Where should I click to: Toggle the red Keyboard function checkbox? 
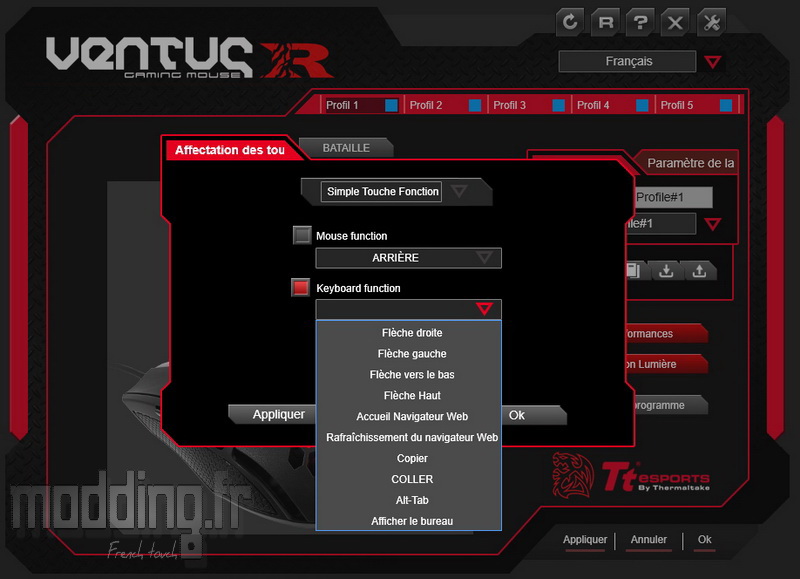tap(301, 287)
